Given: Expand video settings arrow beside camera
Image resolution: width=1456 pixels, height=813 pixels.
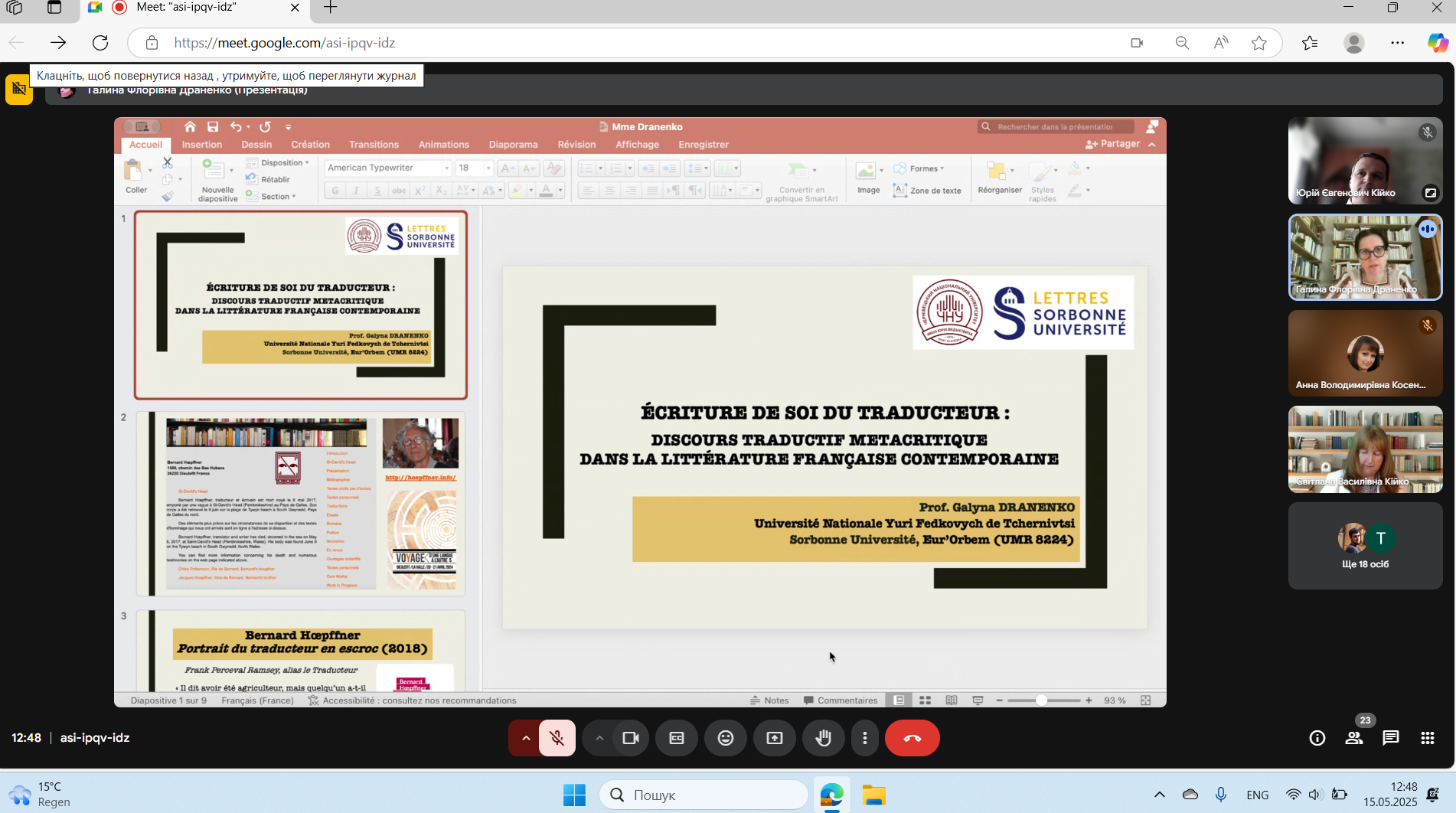Looking at the screenshot, I should (x=599, y=738).
